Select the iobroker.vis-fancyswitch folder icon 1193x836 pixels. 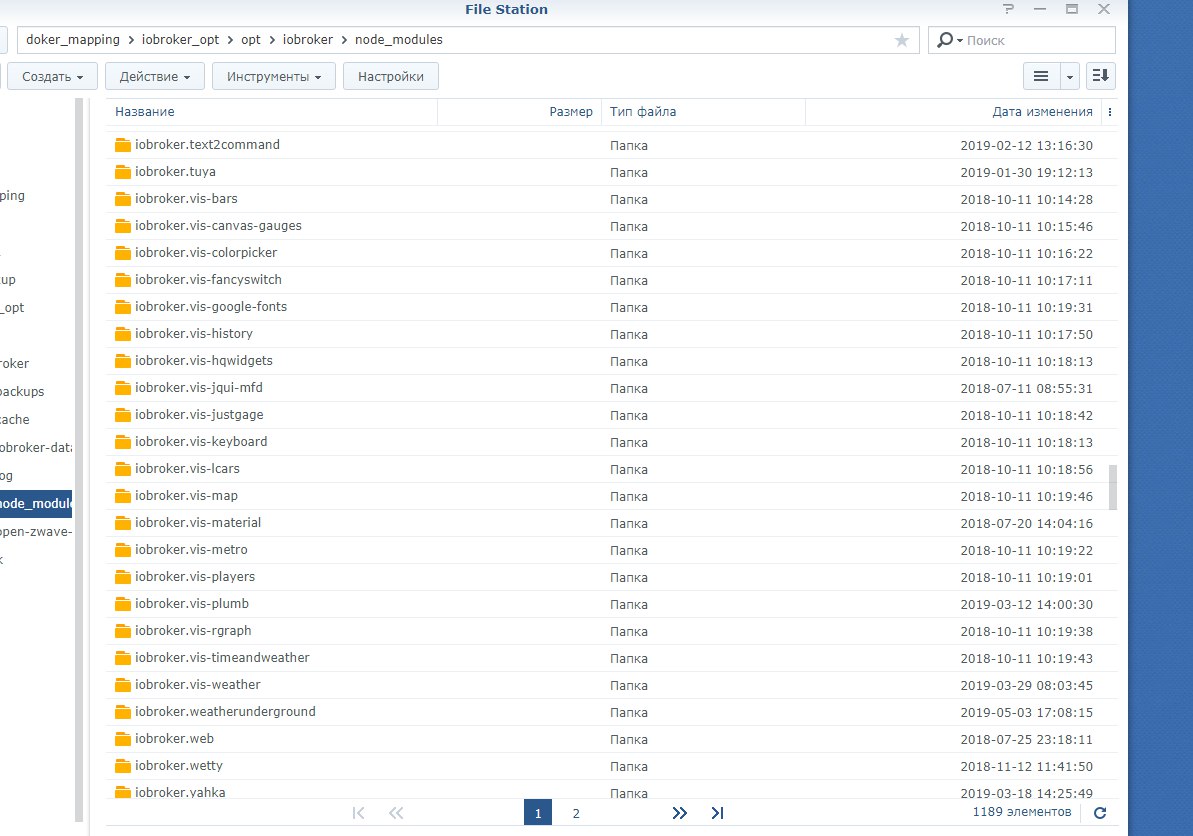click(122, 280)
